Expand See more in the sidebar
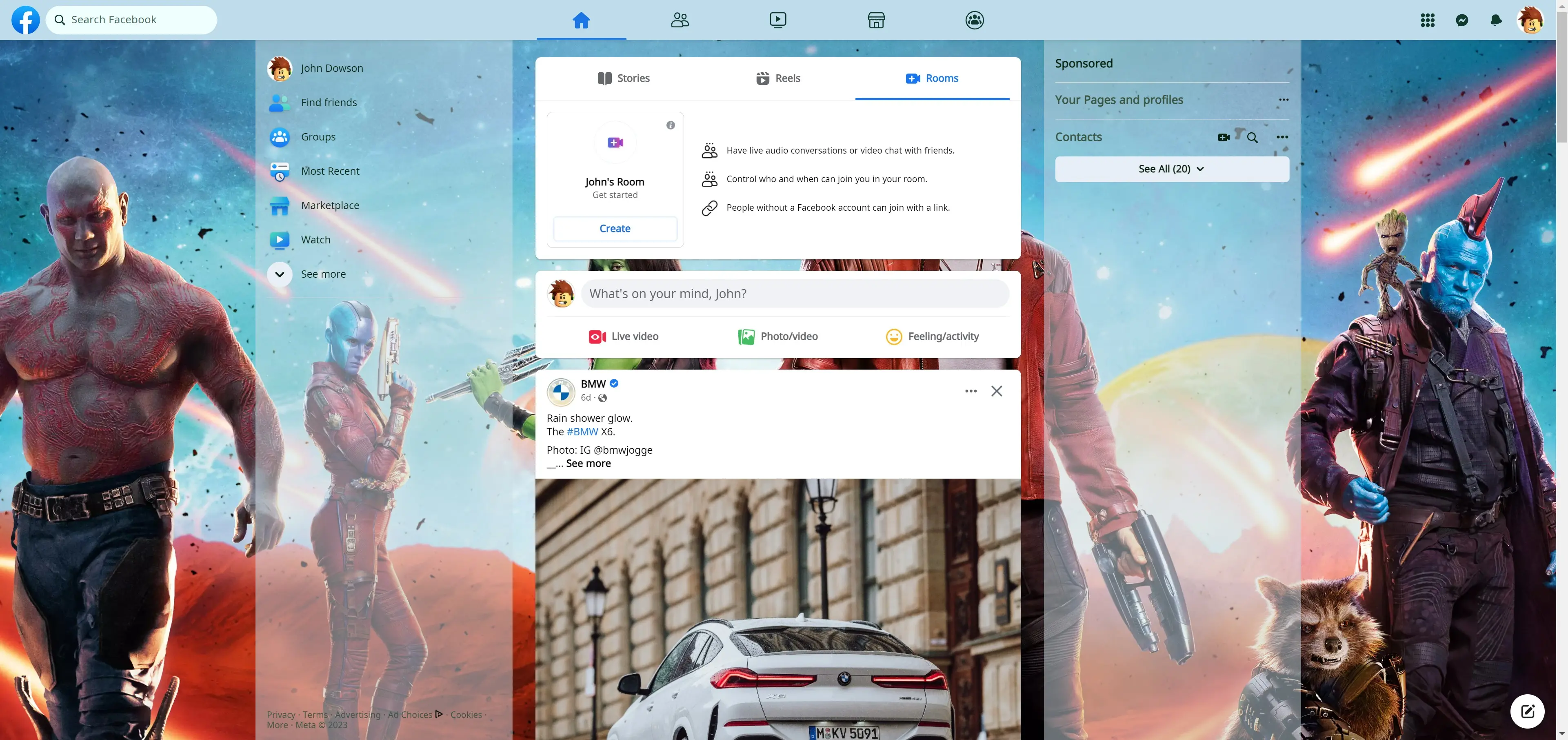The image size is (1568, 740). coord(384,274)
